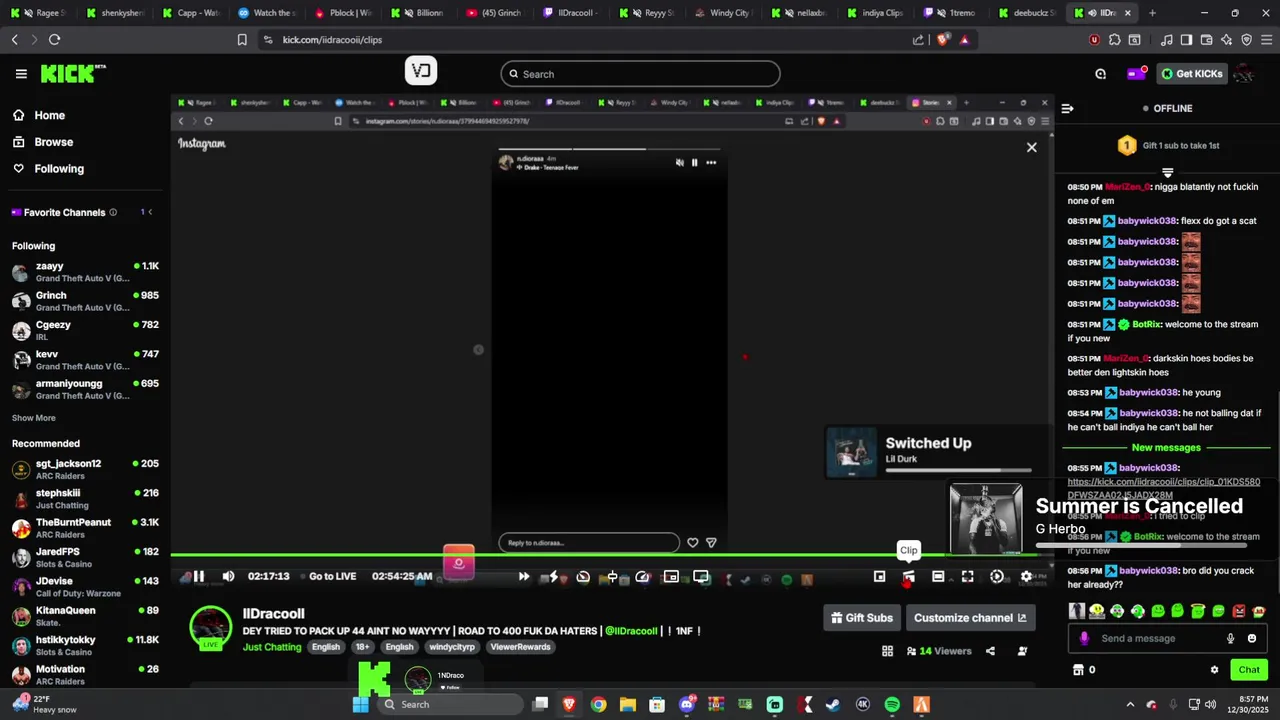Jump to live with Go to LIVE

(x=333, y=576)
